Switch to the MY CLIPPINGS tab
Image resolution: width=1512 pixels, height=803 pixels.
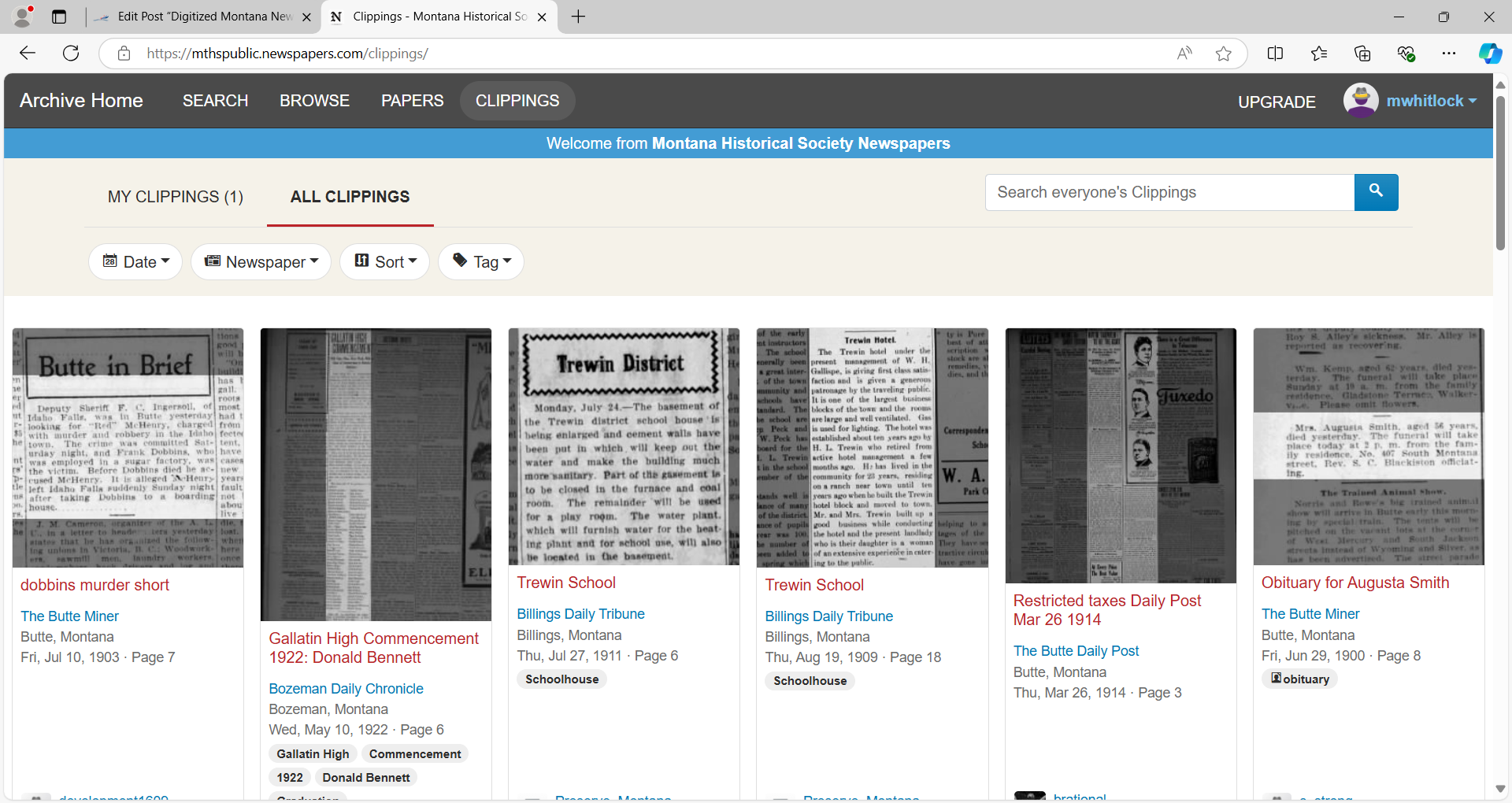point(175,197)
